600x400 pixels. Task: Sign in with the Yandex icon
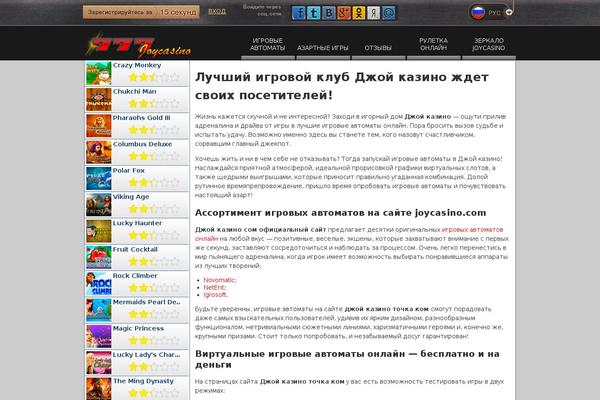[373, 13]
